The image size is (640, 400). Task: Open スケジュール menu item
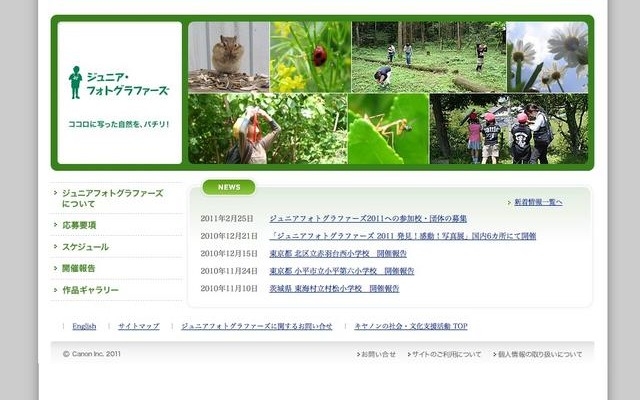[85, 247]
